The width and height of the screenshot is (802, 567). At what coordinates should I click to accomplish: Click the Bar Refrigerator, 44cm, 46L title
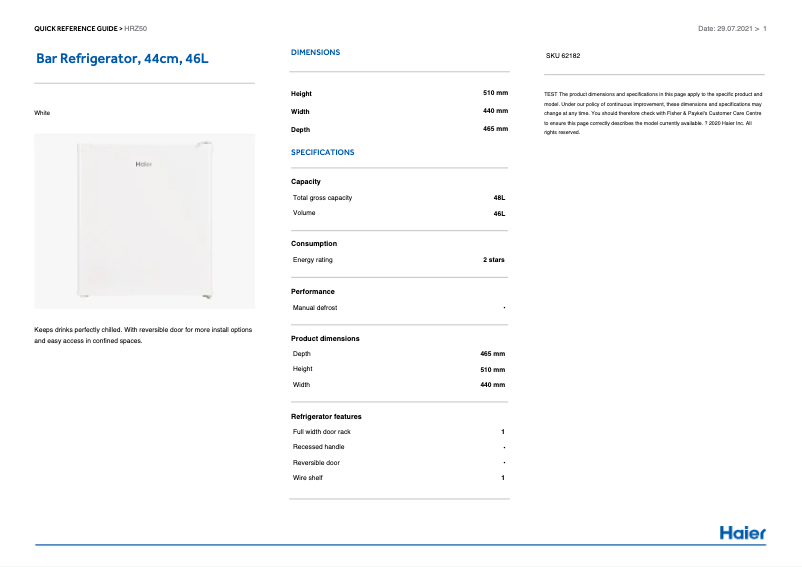point(122,59)
